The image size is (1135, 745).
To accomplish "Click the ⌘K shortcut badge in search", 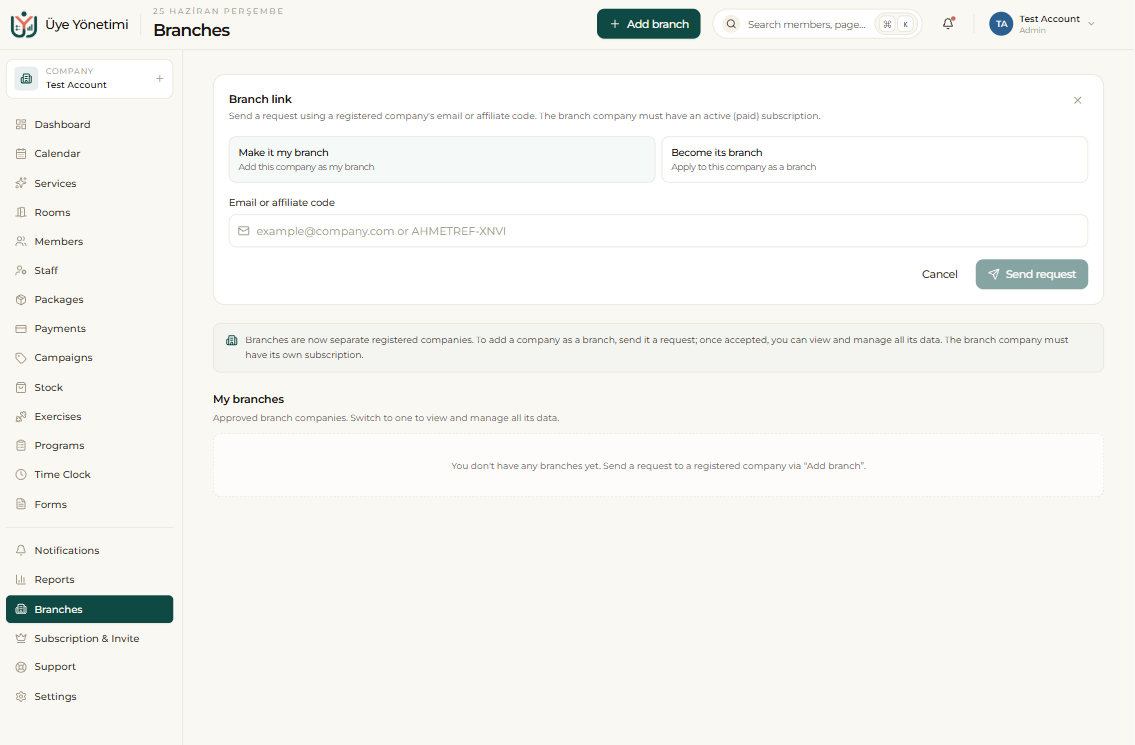I will (896, 24).
